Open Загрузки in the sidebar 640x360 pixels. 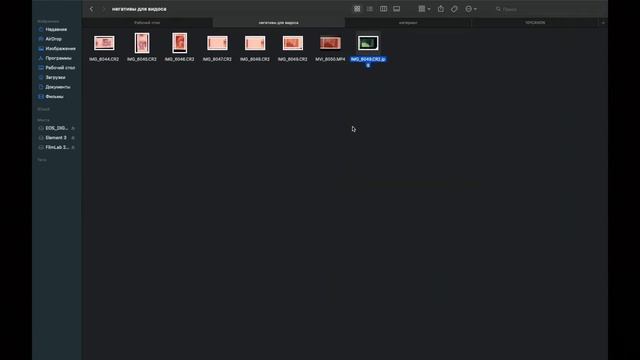55,78
